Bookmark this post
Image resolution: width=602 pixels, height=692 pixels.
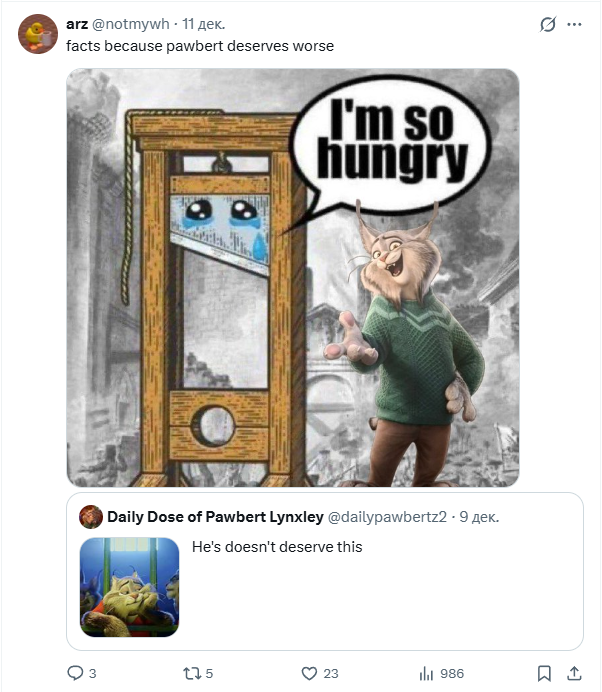[x=544, y=673]
